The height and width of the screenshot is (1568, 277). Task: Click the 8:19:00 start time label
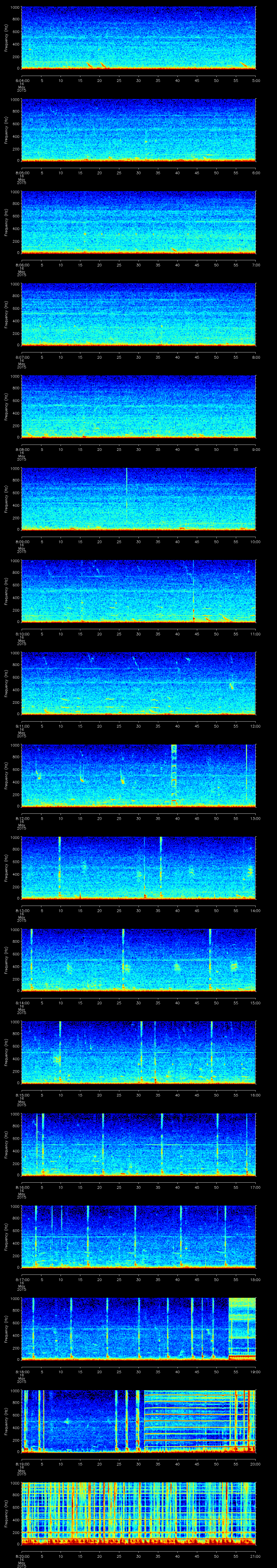[22, 1463]
